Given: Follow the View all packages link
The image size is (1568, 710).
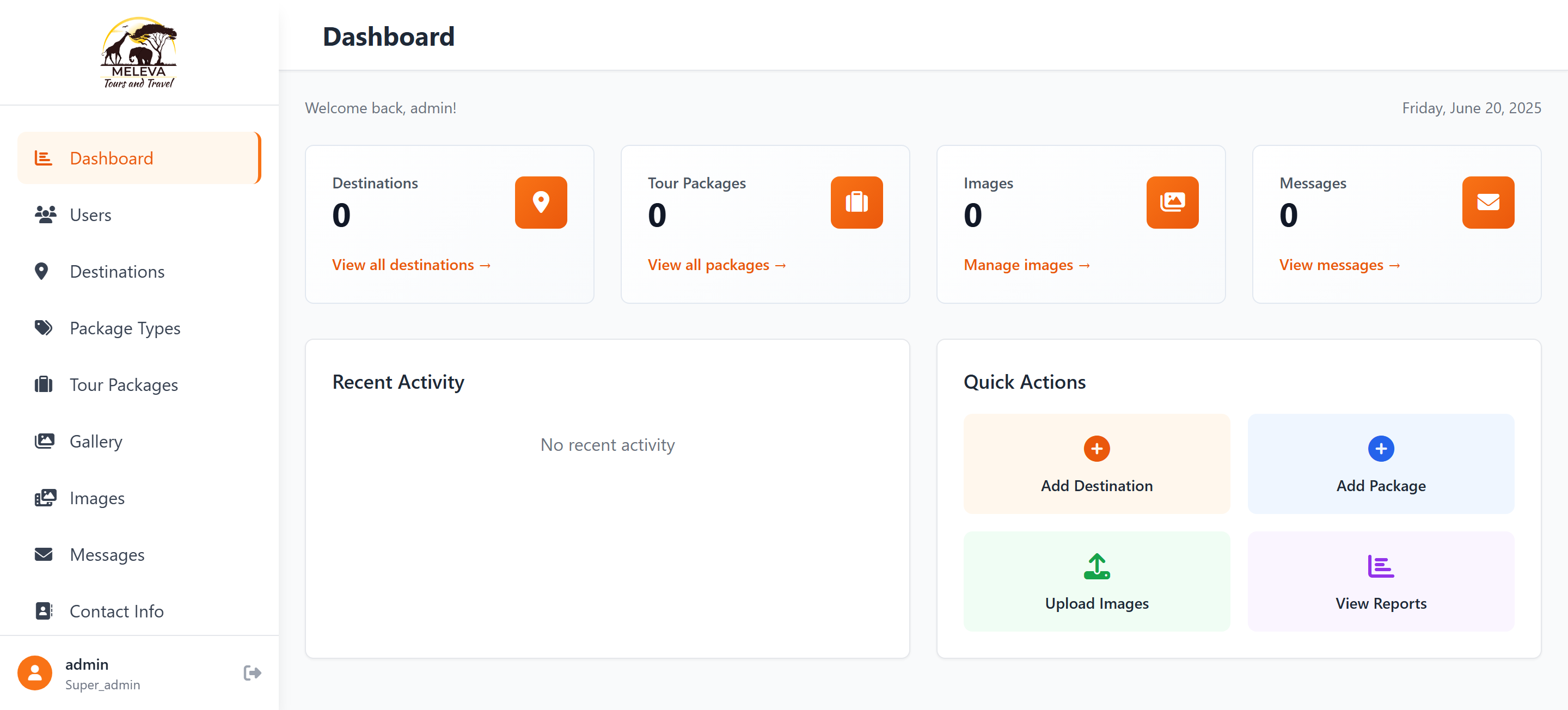Looking at the screenshot, I should point(716,265).
